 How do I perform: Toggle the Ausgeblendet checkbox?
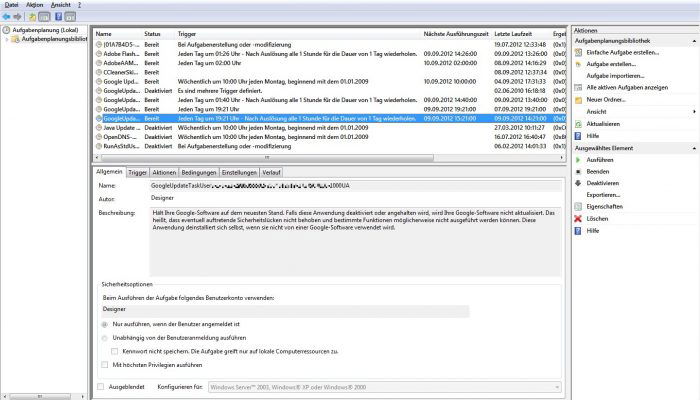click(100, 387)
